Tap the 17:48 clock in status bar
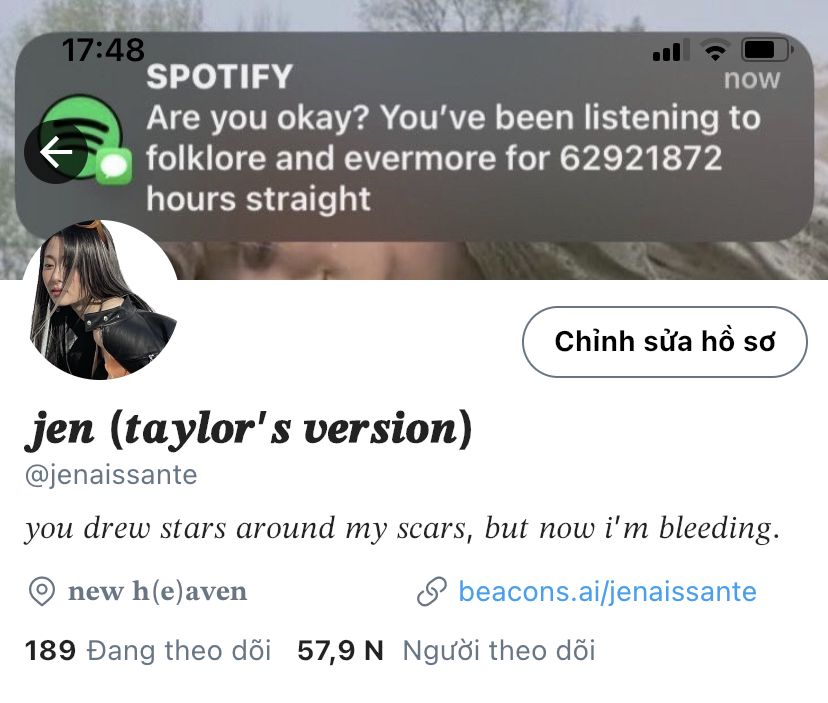This screenshot has width=828, height=703. point(103,50)
